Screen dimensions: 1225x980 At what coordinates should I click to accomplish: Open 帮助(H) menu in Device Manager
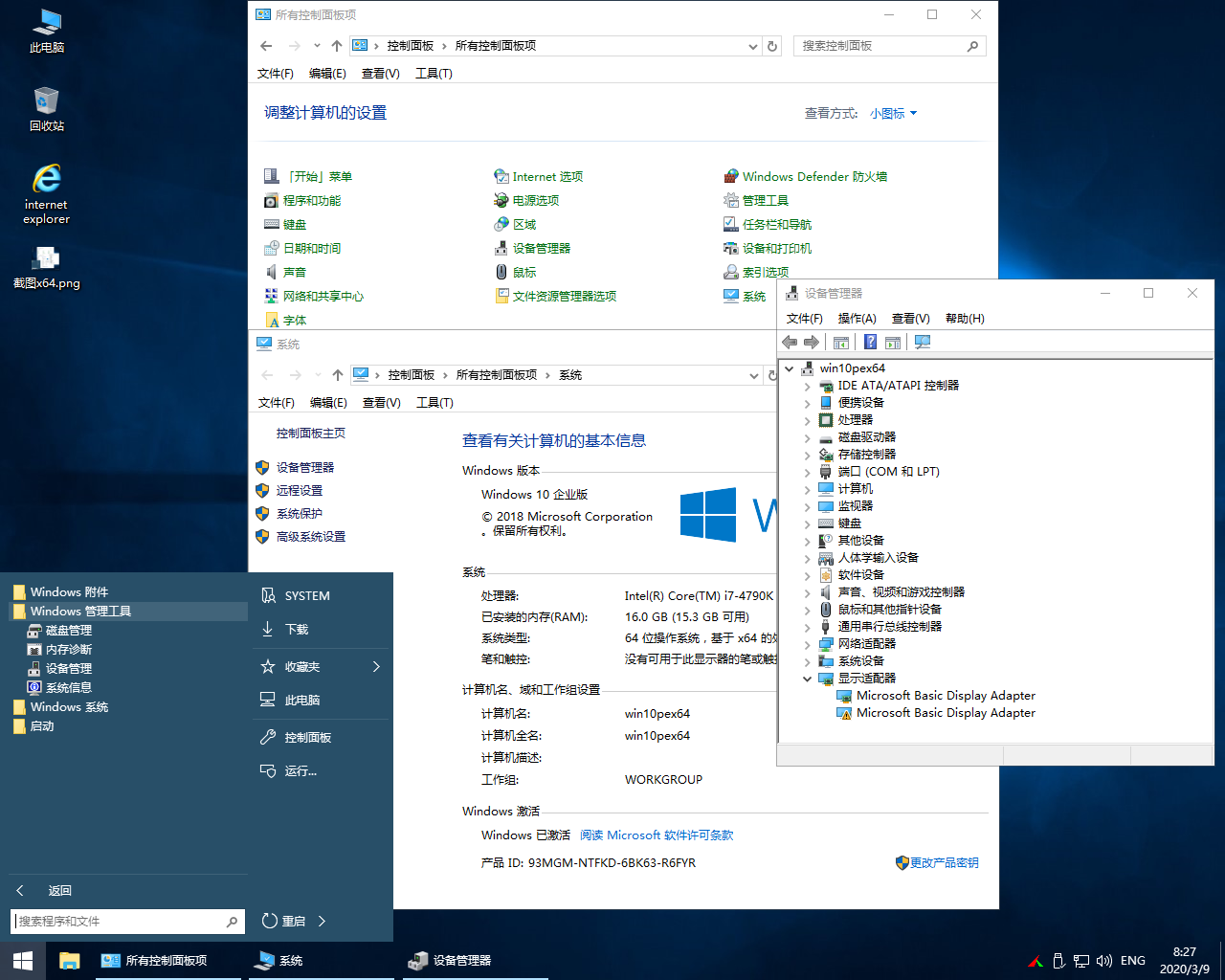point(965,318)
